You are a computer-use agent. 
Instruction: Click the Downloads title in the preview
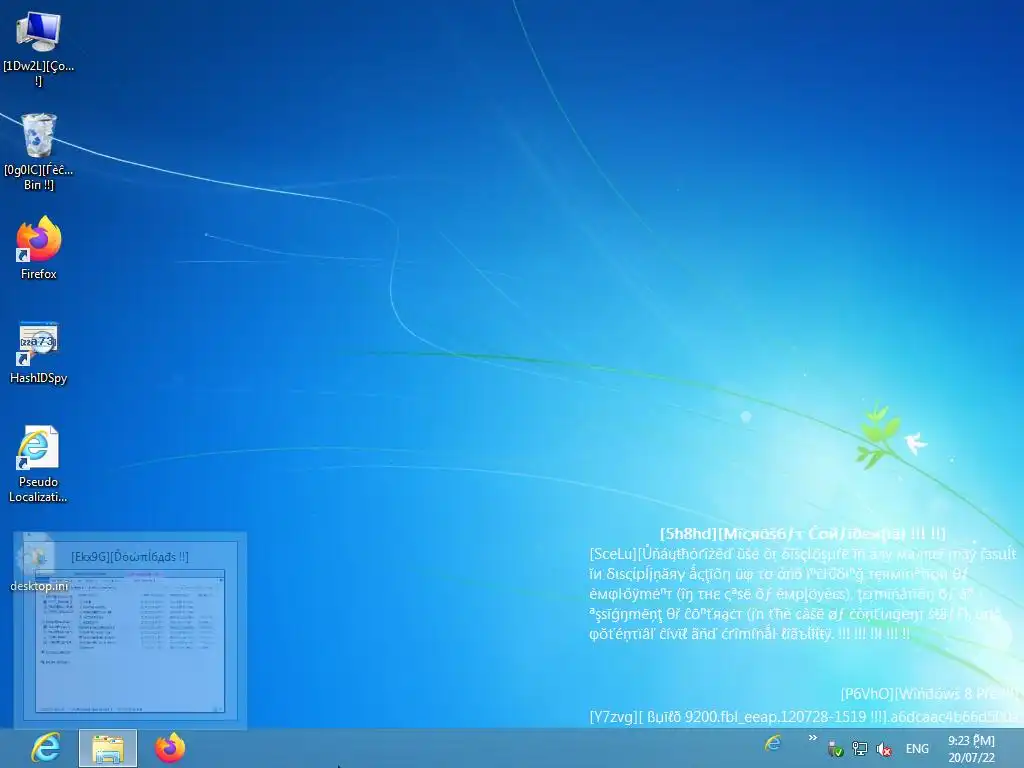point(130,556)
